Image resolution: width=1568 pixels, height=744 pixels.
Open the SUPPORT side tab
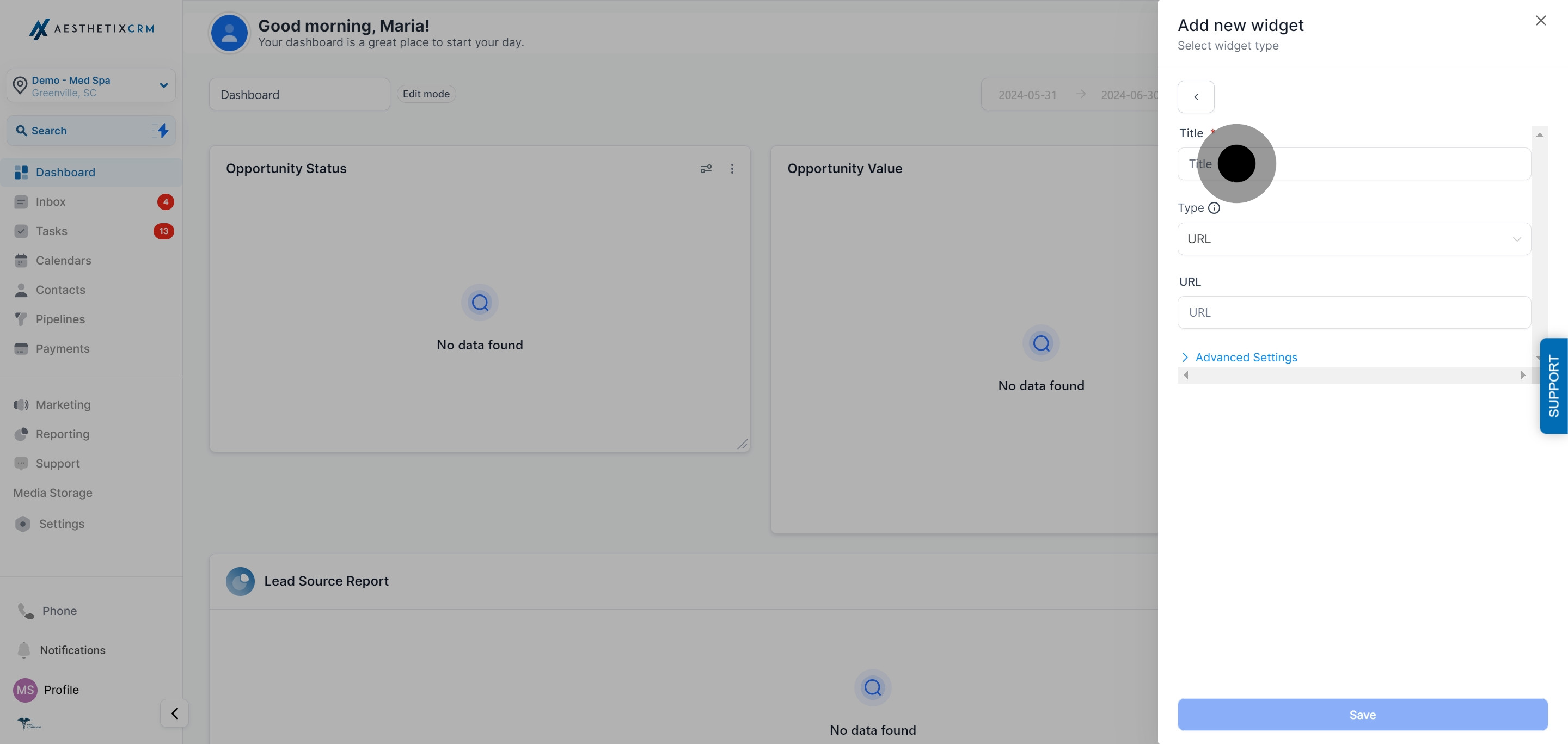click(x=1553, y=386)
